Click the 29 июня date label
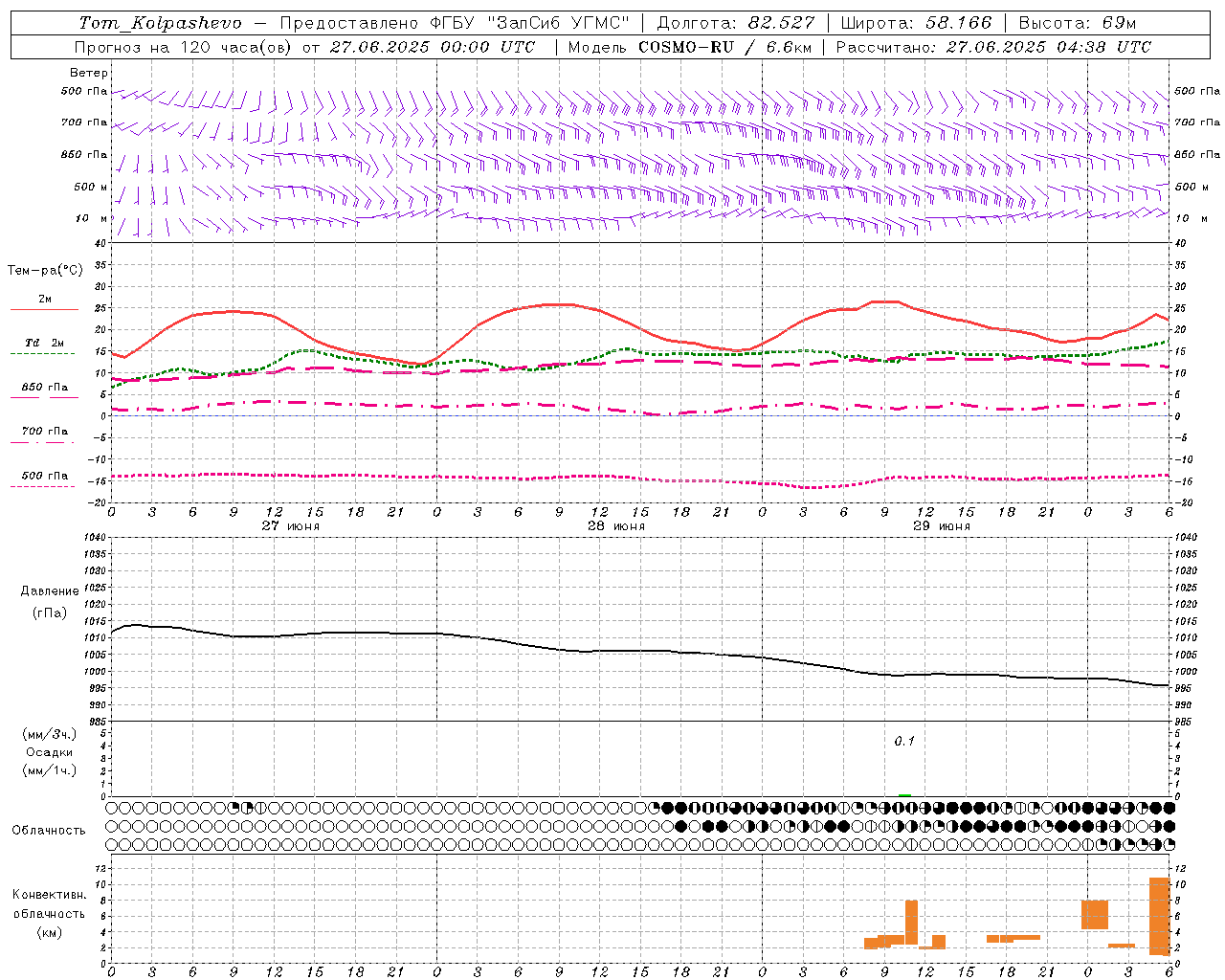This screenshot has width=1225, height=980. 941,525
